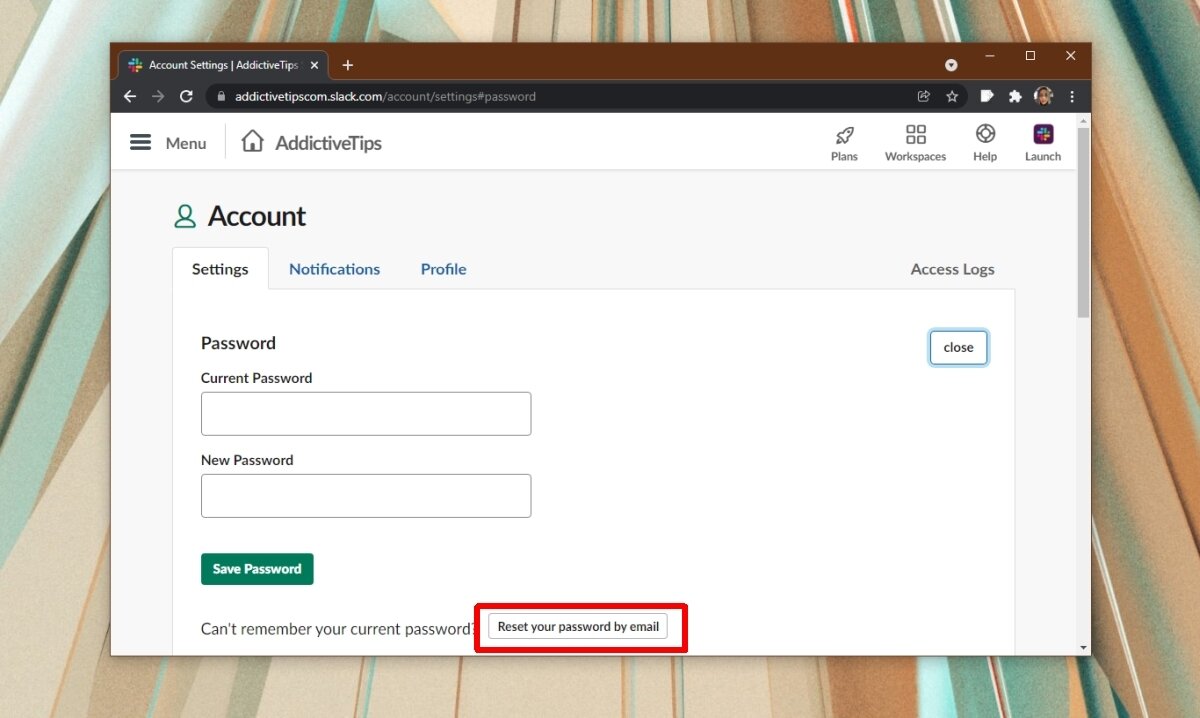Image resolution: width=1200 pixels, height=718 pixels.
Task: Click the share page icon in address bar
Action: click(x=923, y=97)
